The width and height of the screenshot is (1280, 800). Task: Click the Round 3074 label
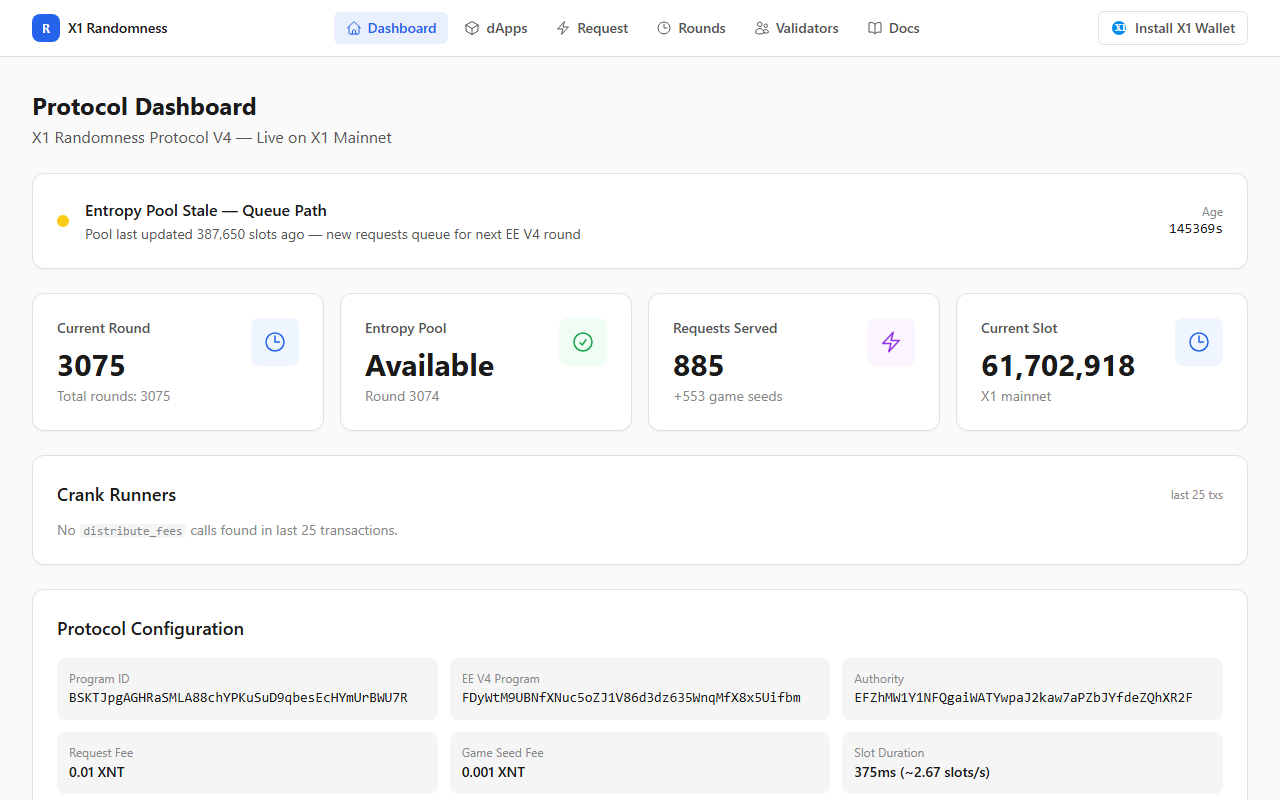click(x=402, y=396)
